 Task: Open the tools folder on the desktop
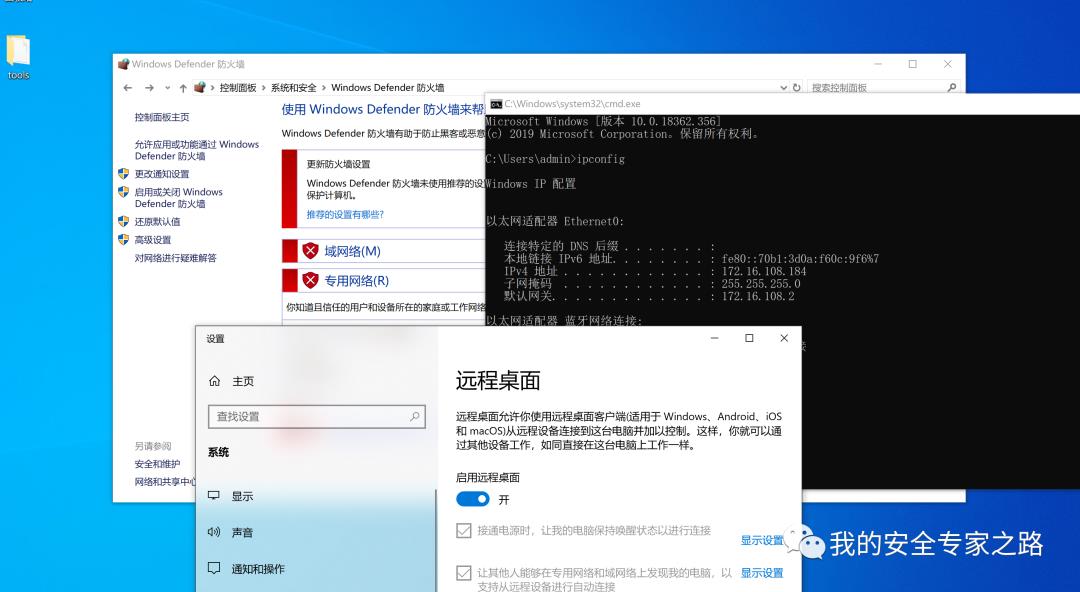pyautogui.click(x=19, y=57)
